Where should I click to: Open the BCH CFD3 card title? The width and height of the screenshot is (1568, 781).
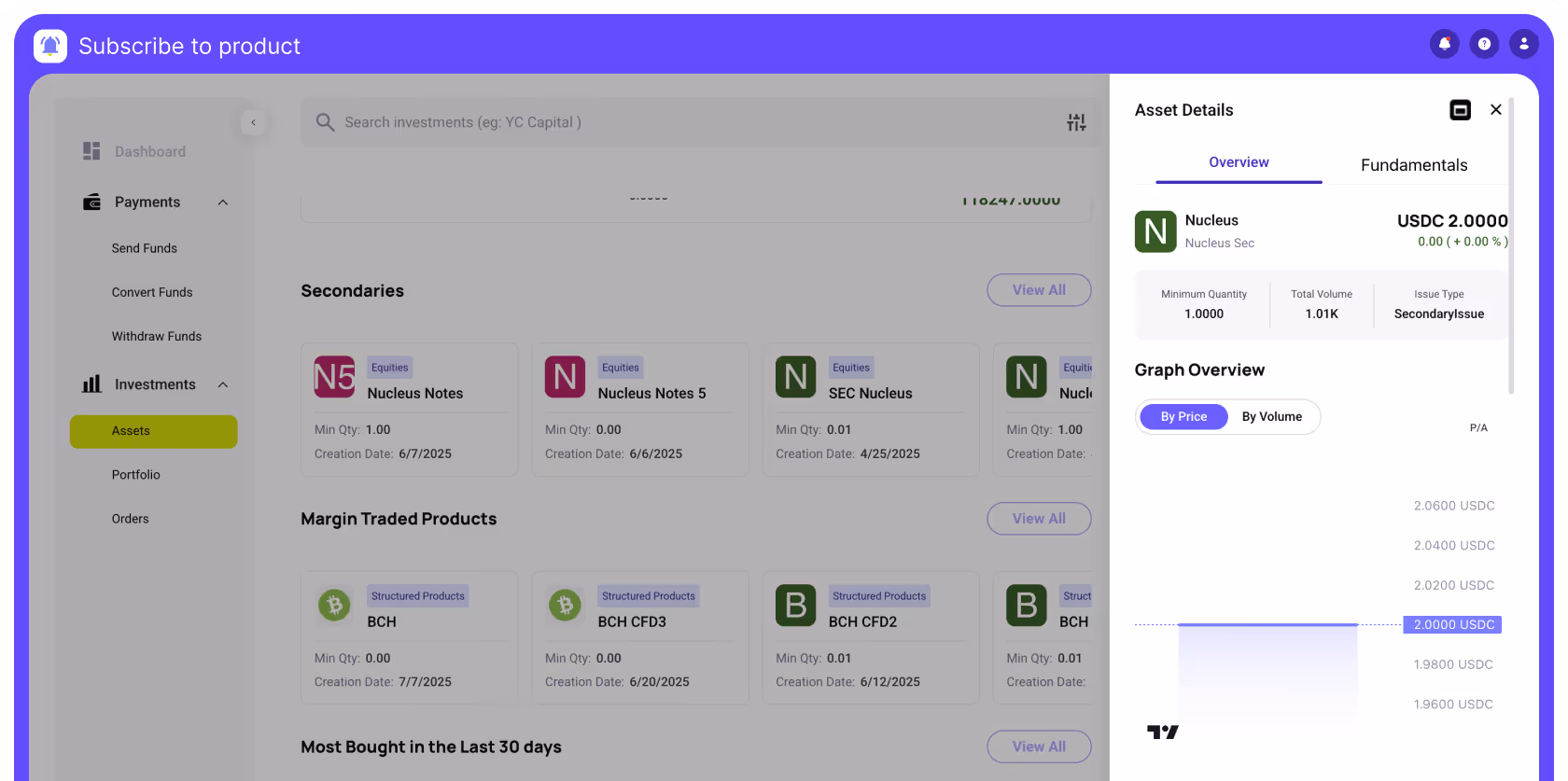[x=632, y=622]
